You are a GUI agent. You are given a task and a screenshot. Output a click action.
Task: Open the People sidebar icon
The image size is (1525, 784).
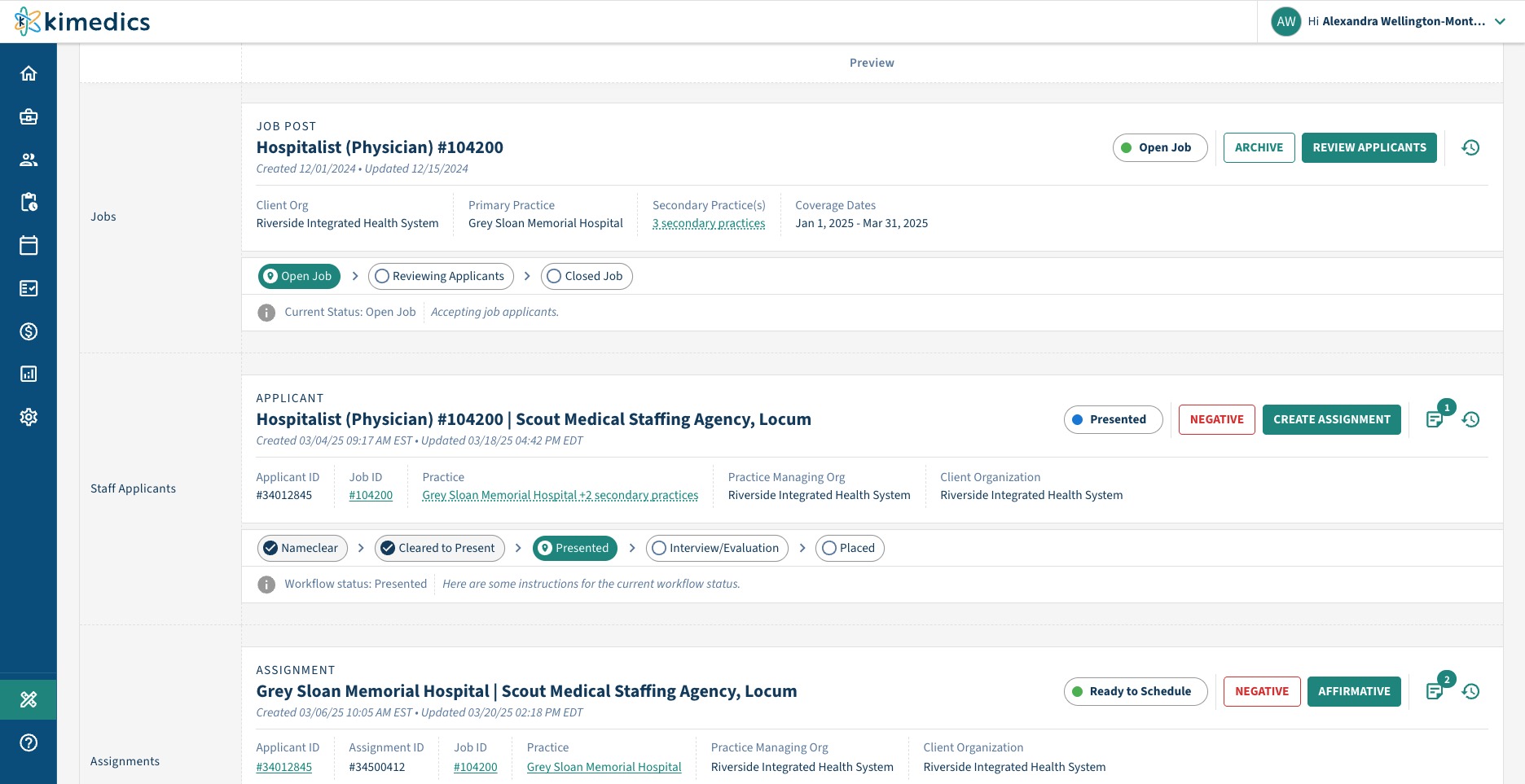click(29, 160)
